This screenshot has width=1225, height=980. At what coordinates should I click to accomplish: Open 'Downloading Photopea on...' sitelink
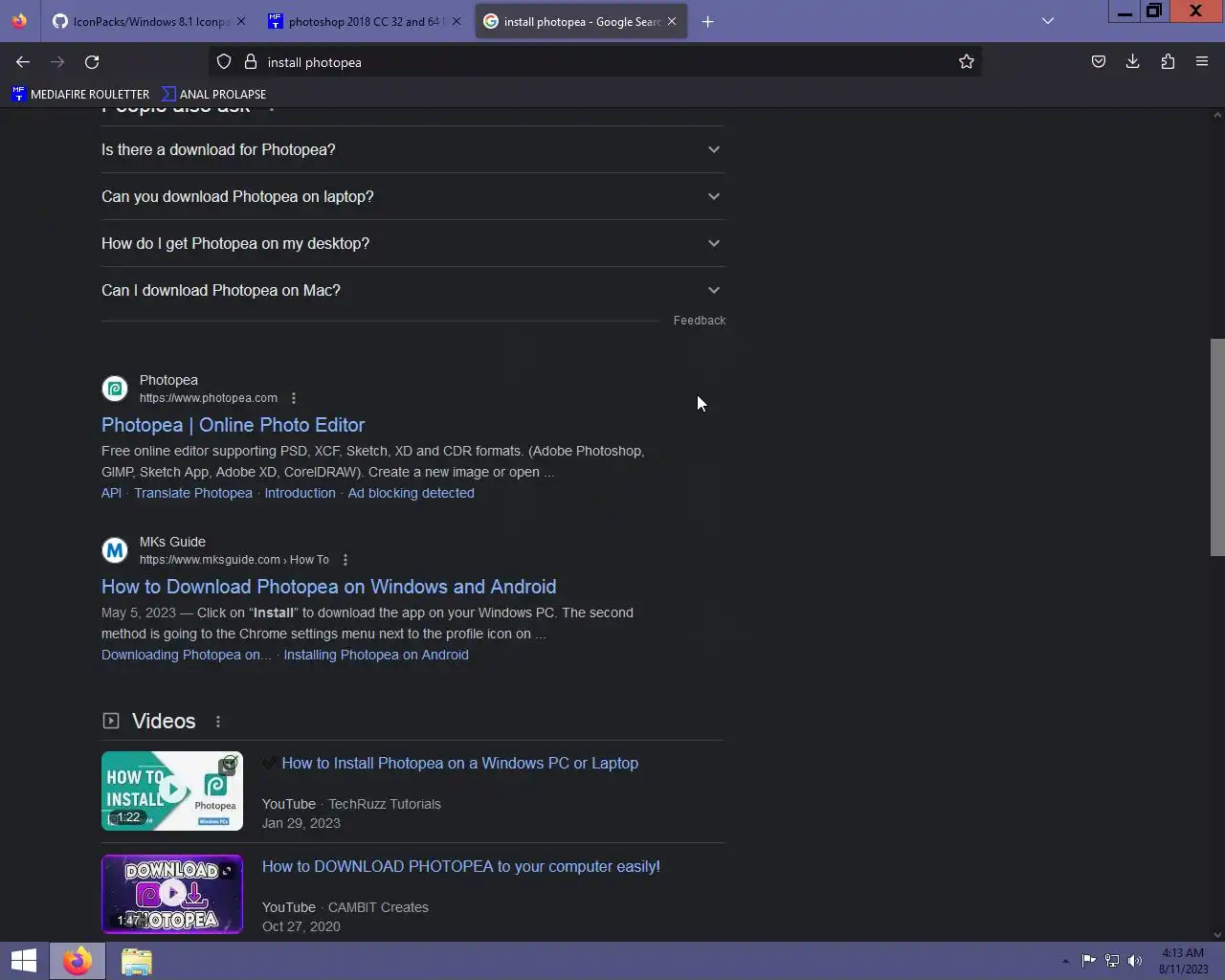(187, 655)
